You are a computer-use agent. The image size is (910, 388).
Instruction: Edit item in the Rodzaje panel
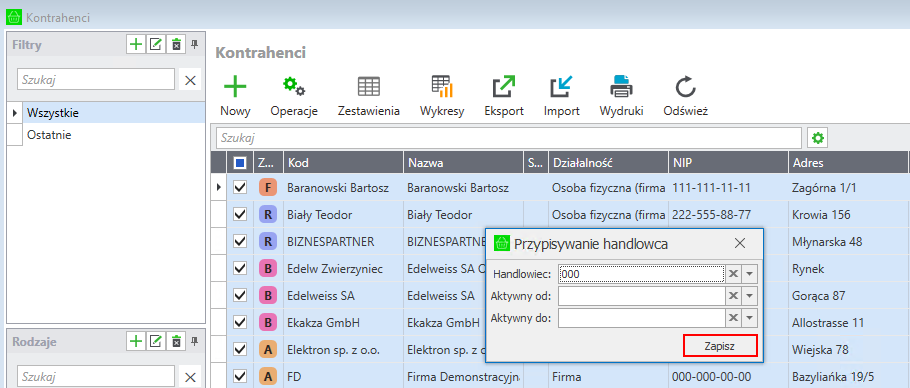point(155,341)
